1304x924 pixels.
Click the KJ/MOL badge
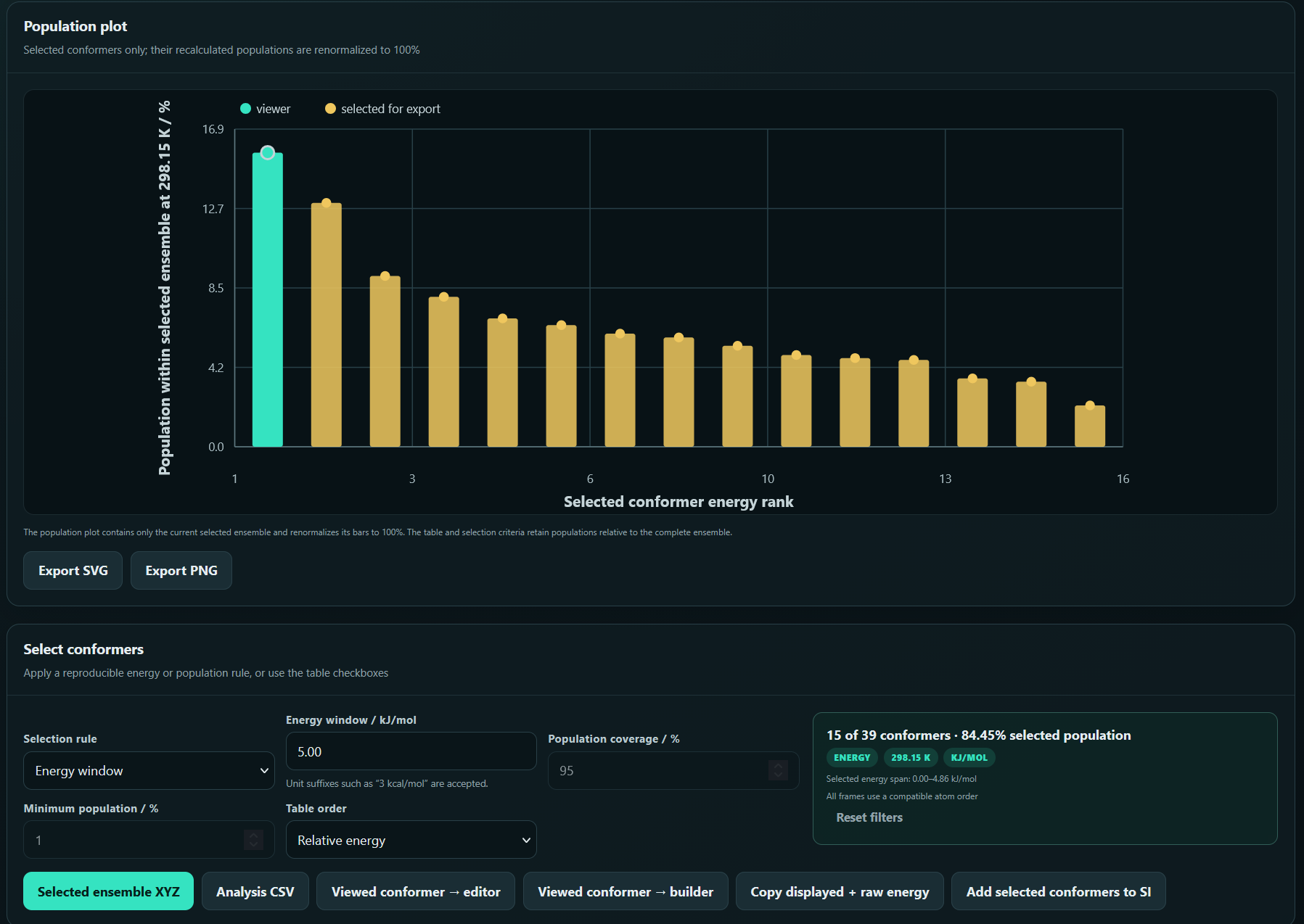(x=969, y=757)
